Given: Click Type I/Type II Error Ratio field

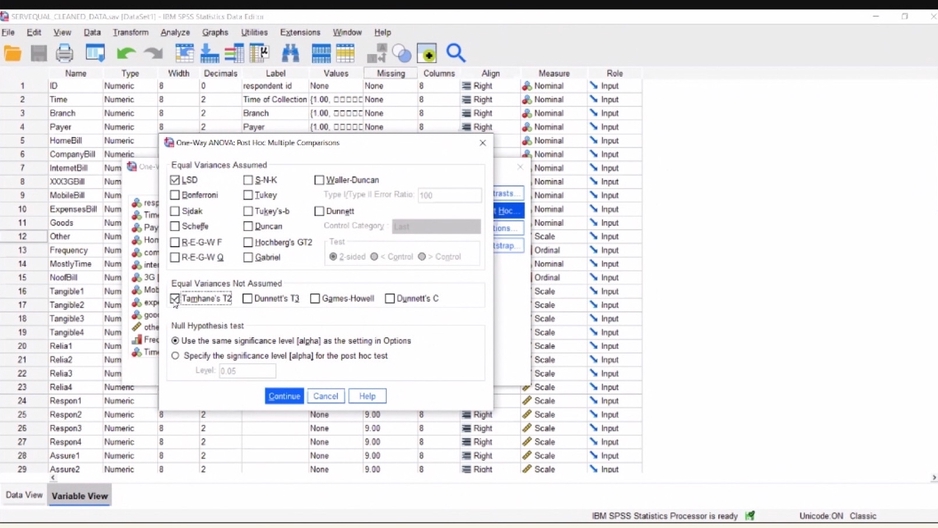Looking at the screenshot, I should pos(449,195).
